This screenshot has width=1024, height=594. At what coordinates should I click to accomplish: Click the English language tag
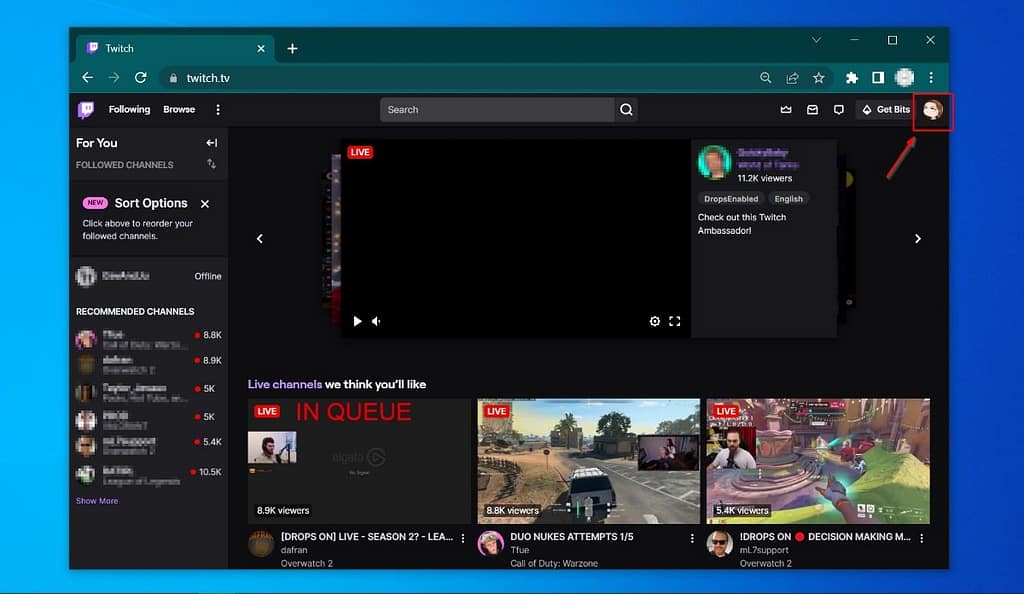pos(788,199)
